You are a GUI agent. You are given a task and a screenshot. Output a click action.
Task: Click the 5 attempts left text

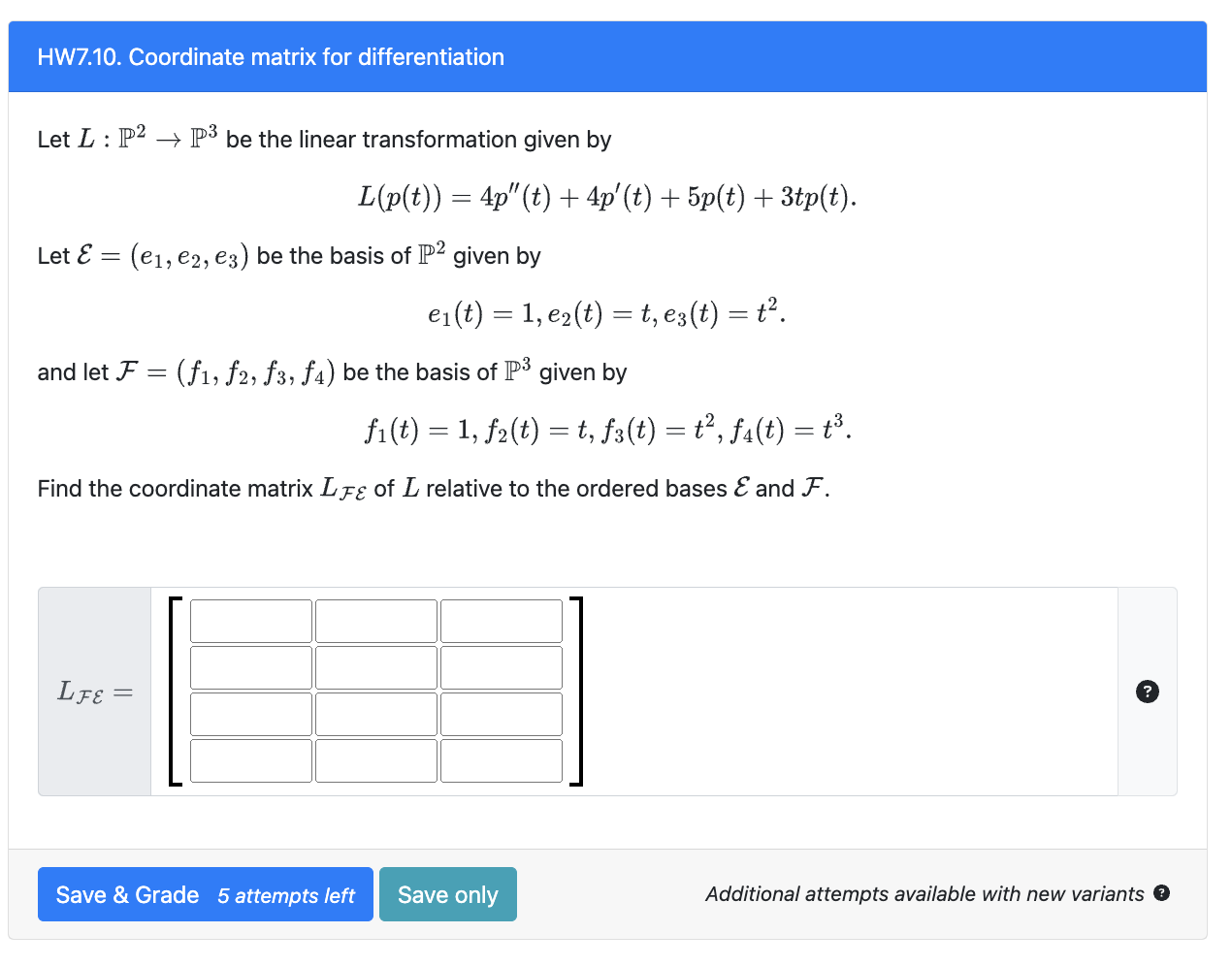point(285,896)
